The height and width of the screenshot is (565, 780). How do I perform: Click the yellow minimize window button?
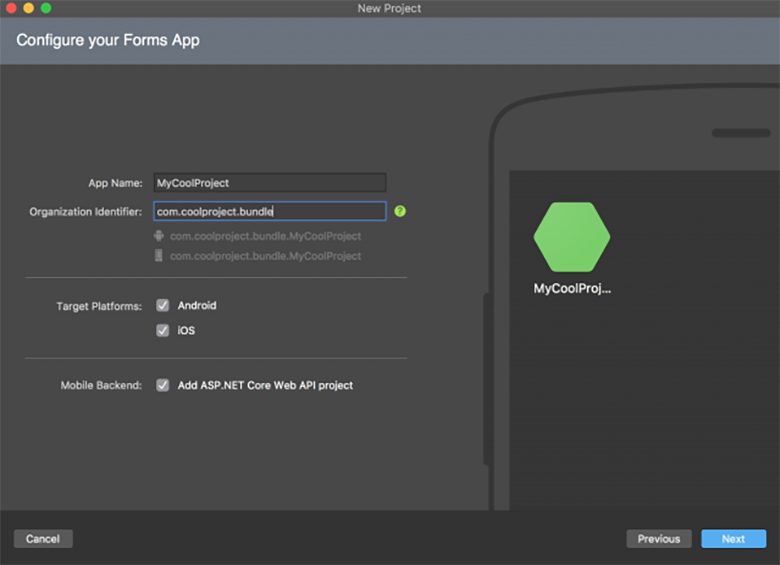point(29,8)
